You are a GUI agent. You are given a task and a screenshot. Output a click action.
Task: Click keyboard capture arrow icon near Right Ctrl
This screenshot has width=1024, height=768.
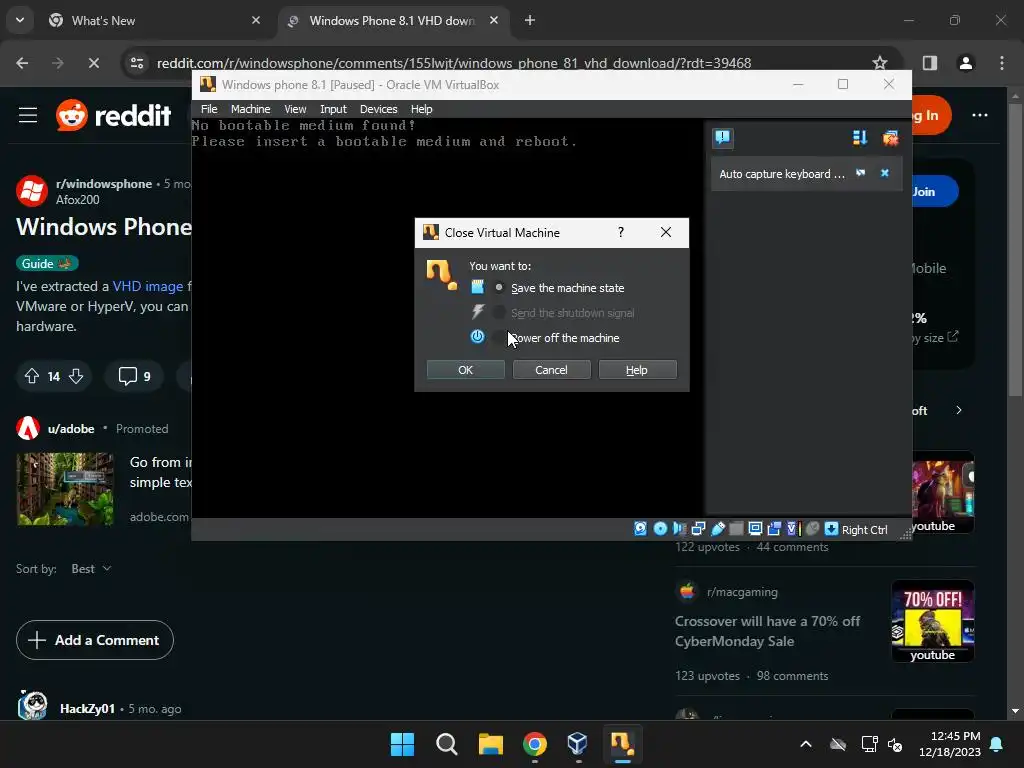coord(831,528)
